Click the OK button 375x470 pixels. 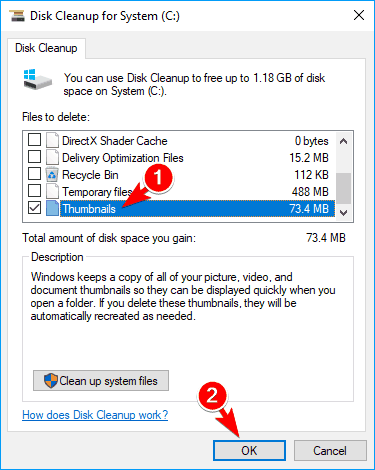click(x=249, y=451)
